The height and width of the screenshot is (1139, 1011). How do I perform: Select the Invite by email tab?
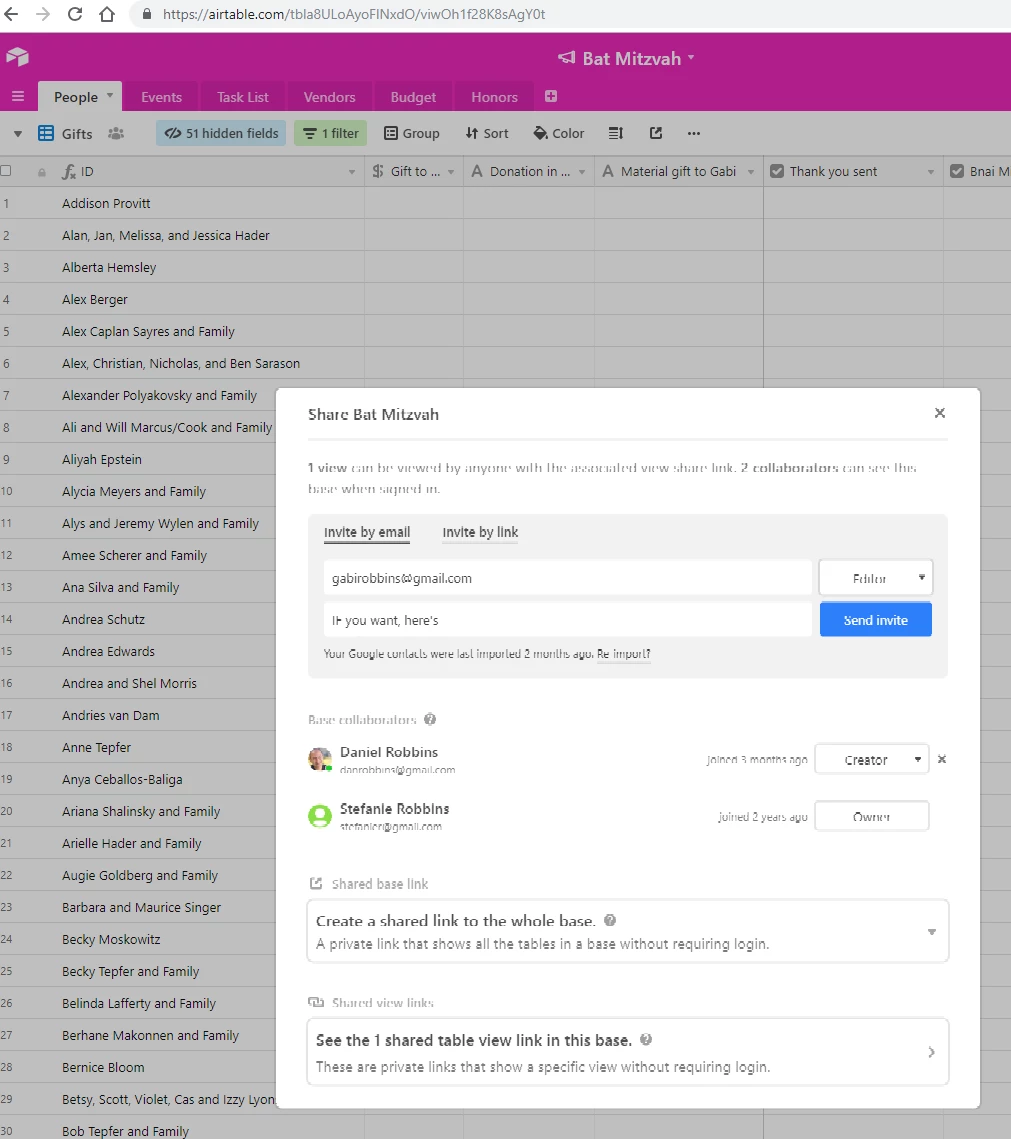pos(367,532)
